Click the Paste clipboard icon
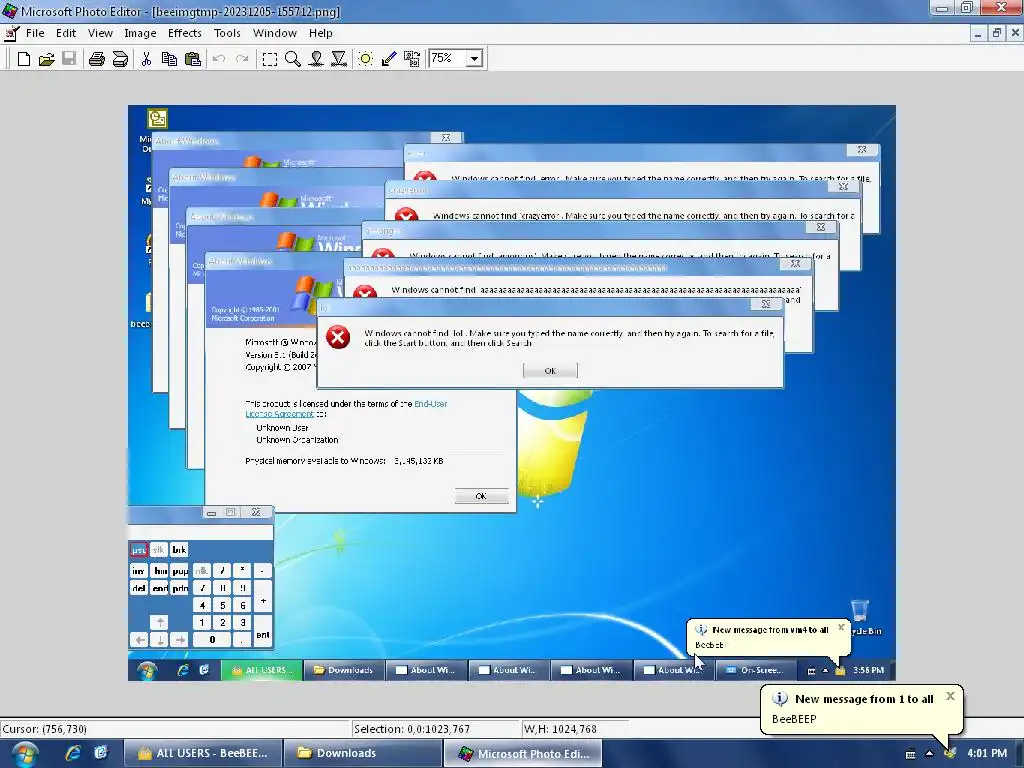Viewport: 1024px width, 768px height. pyautogui.click(x=193, y=59)
